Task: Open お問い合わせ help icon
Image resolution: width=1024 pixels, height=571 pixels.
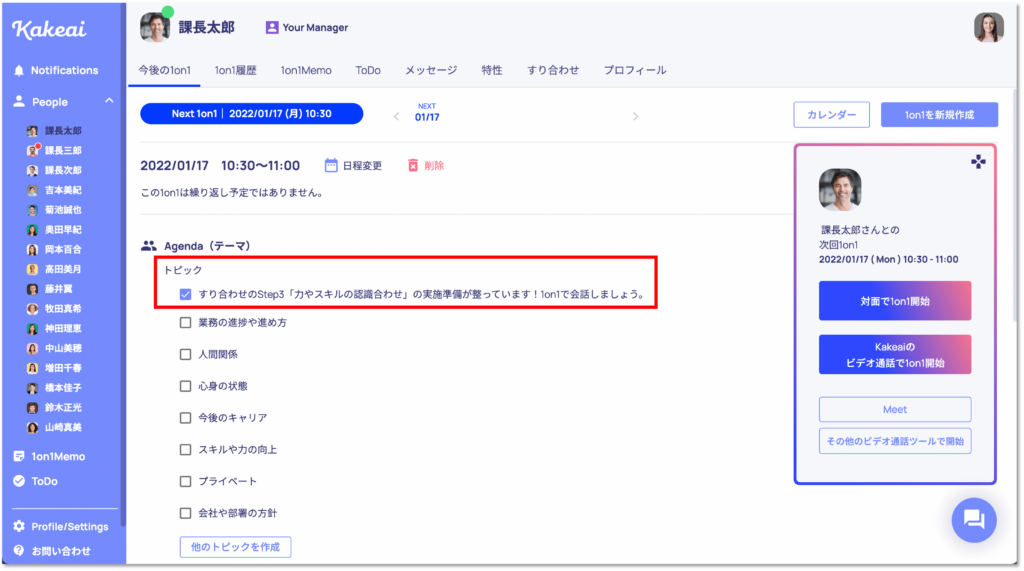Action: click(19, 551)
